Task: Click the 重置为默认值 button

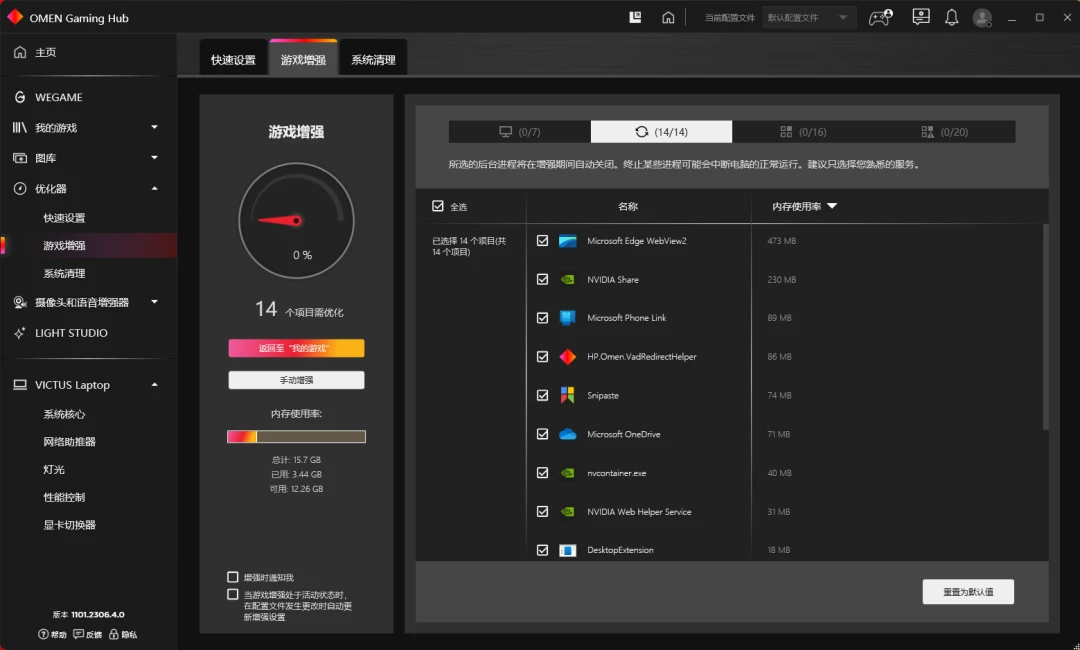Action: [968, 591]
